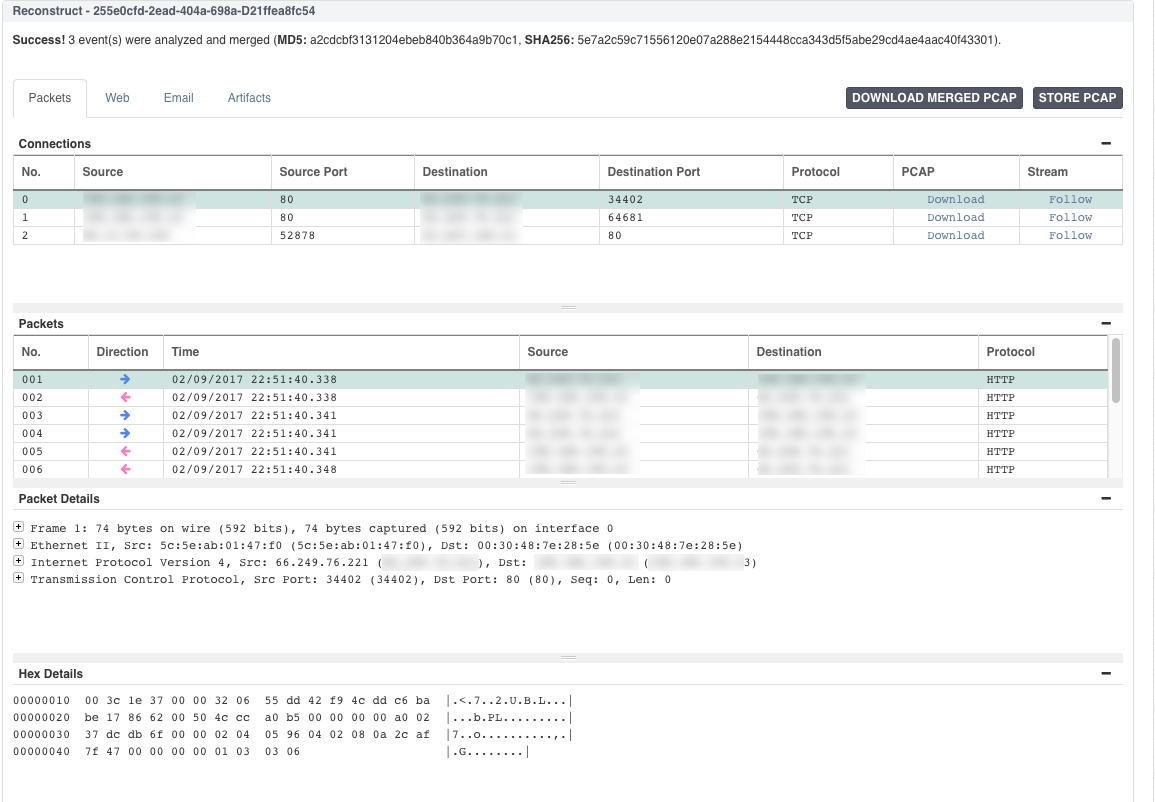Download PCAP for connection 1
1155x802 pixels.
coord(955,217)
